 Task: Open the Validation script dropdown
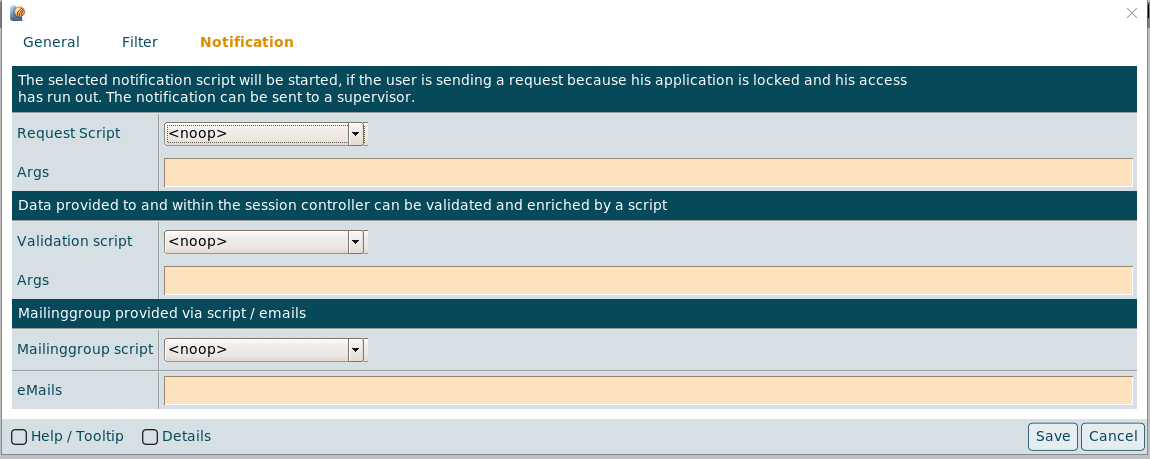(355, 242)
